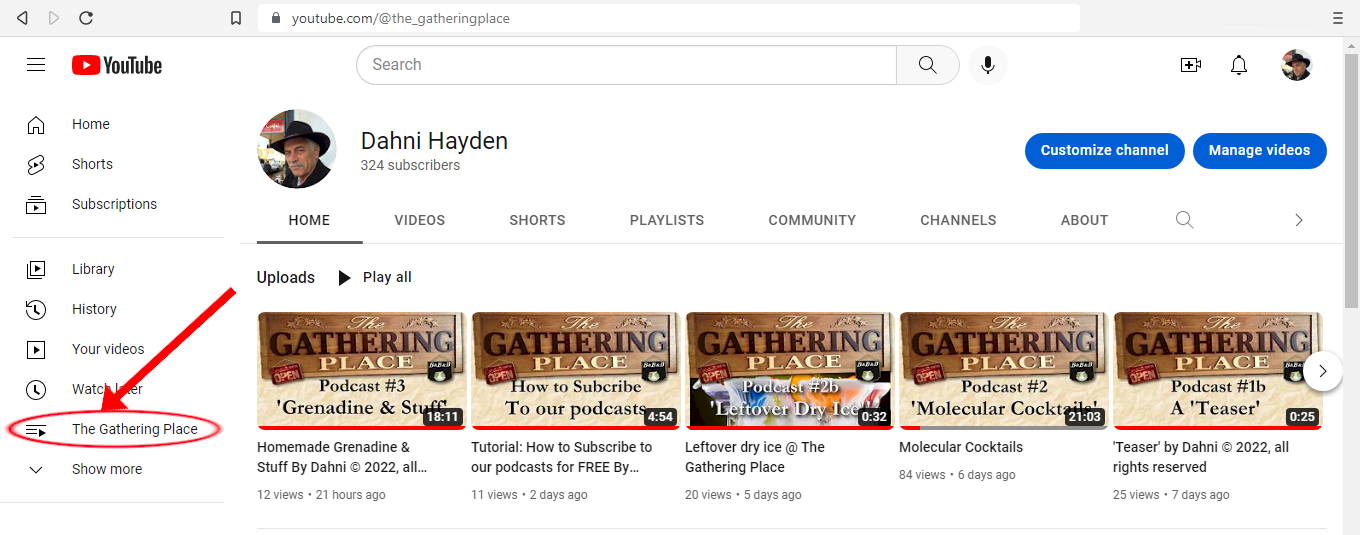Screen dimensions: 1360x535
Task: Click Dahni Hayden channel profile picture
Action: 297,149
